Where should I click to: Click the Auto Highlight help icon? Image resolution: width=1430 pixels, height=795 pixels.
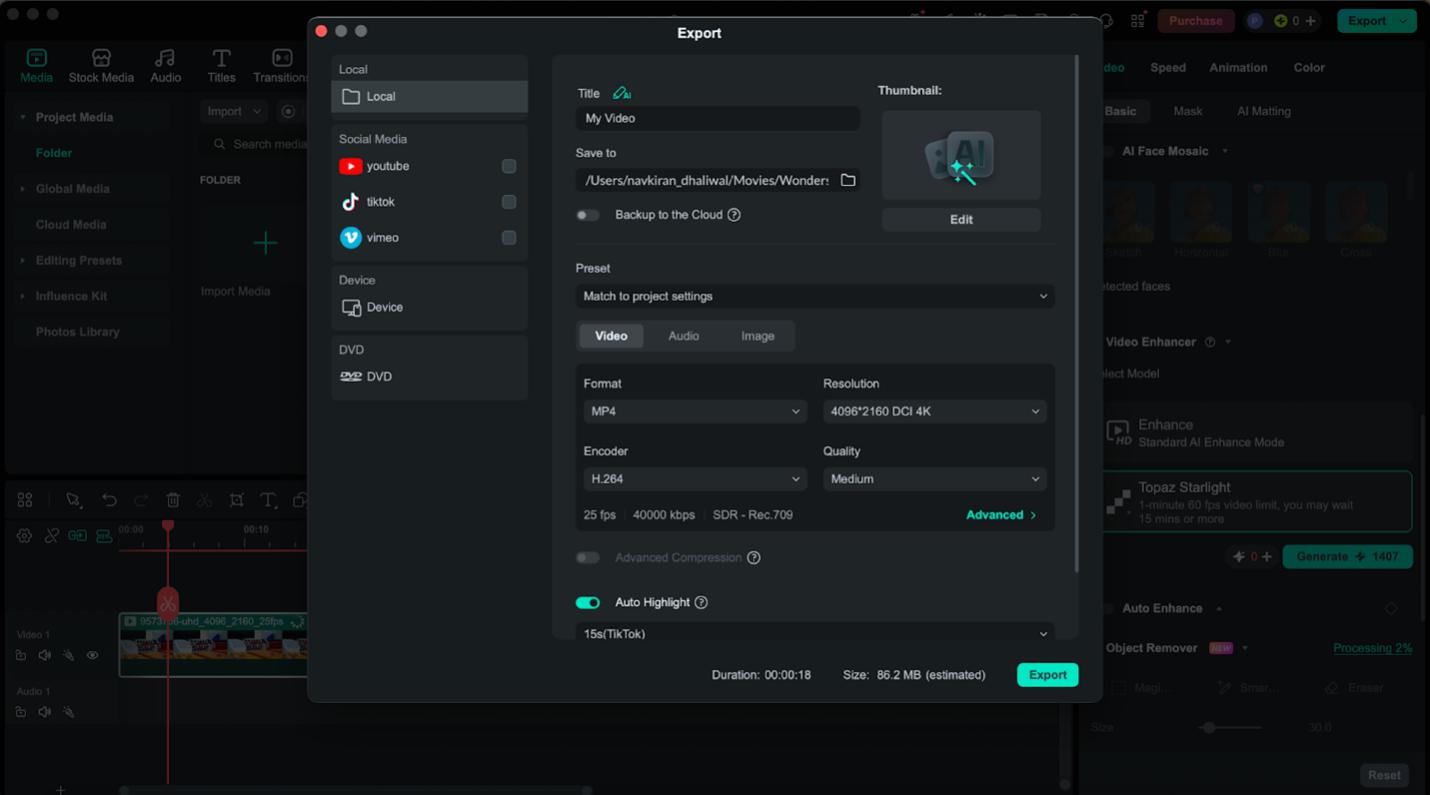point(701,602)
